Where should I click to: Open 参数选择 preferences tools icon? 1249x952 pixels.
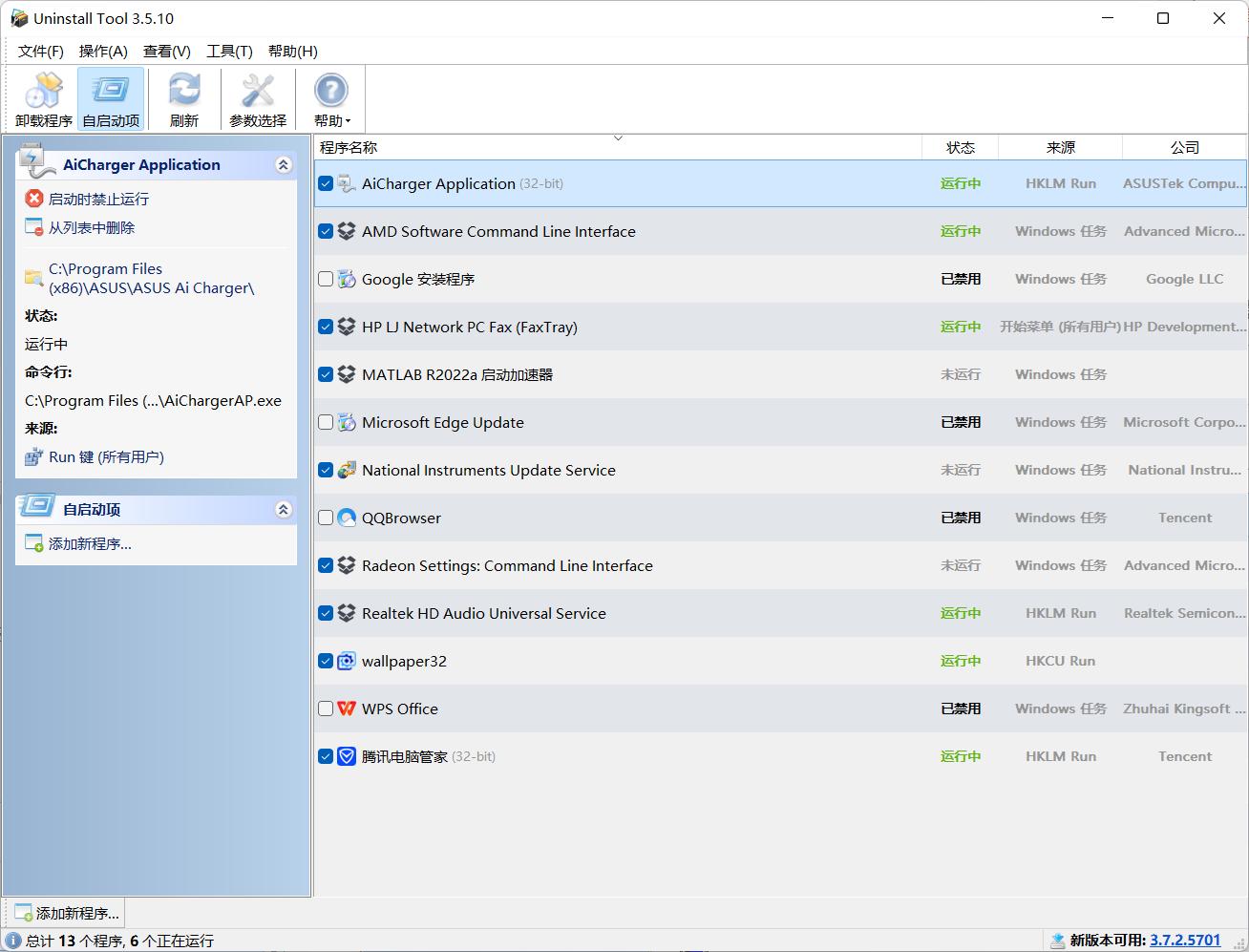pos(258,99)
